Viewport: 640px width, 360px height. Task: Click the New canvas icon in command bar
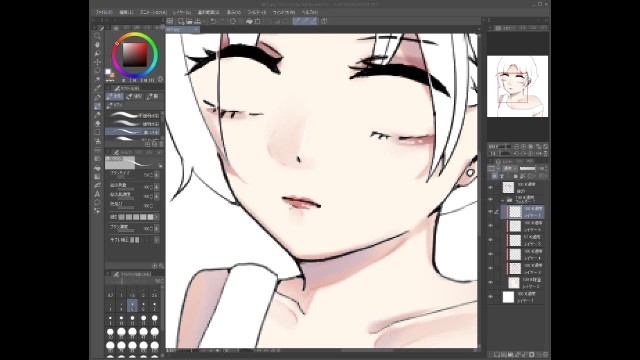pos(180,21)
